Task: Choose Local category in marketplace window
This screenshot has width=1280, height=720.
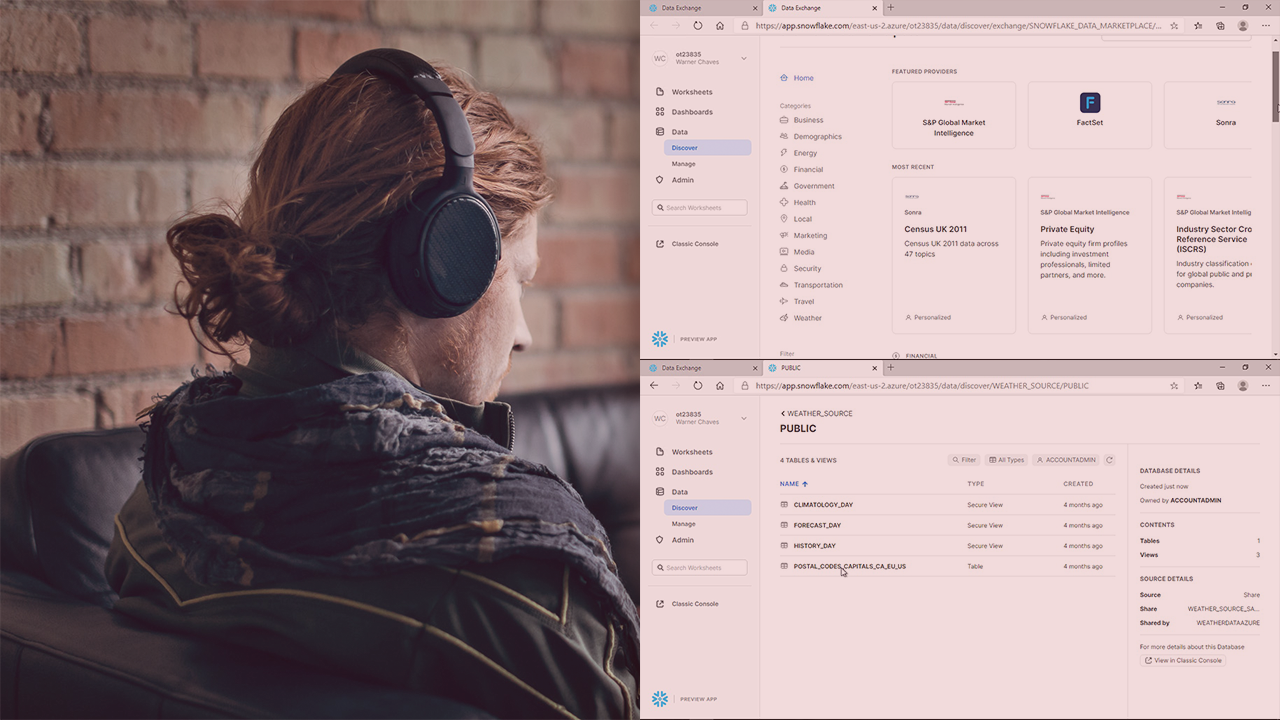Action: point(795,219)
